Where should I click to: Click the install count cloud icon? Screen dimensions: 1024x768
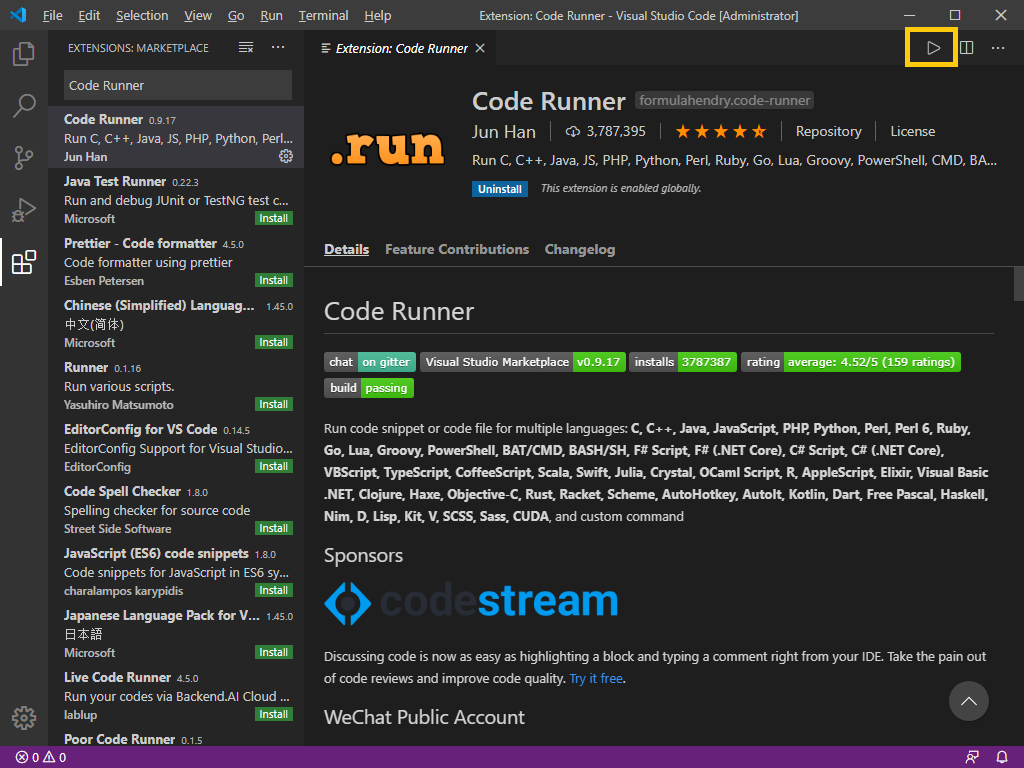point(573,132)
